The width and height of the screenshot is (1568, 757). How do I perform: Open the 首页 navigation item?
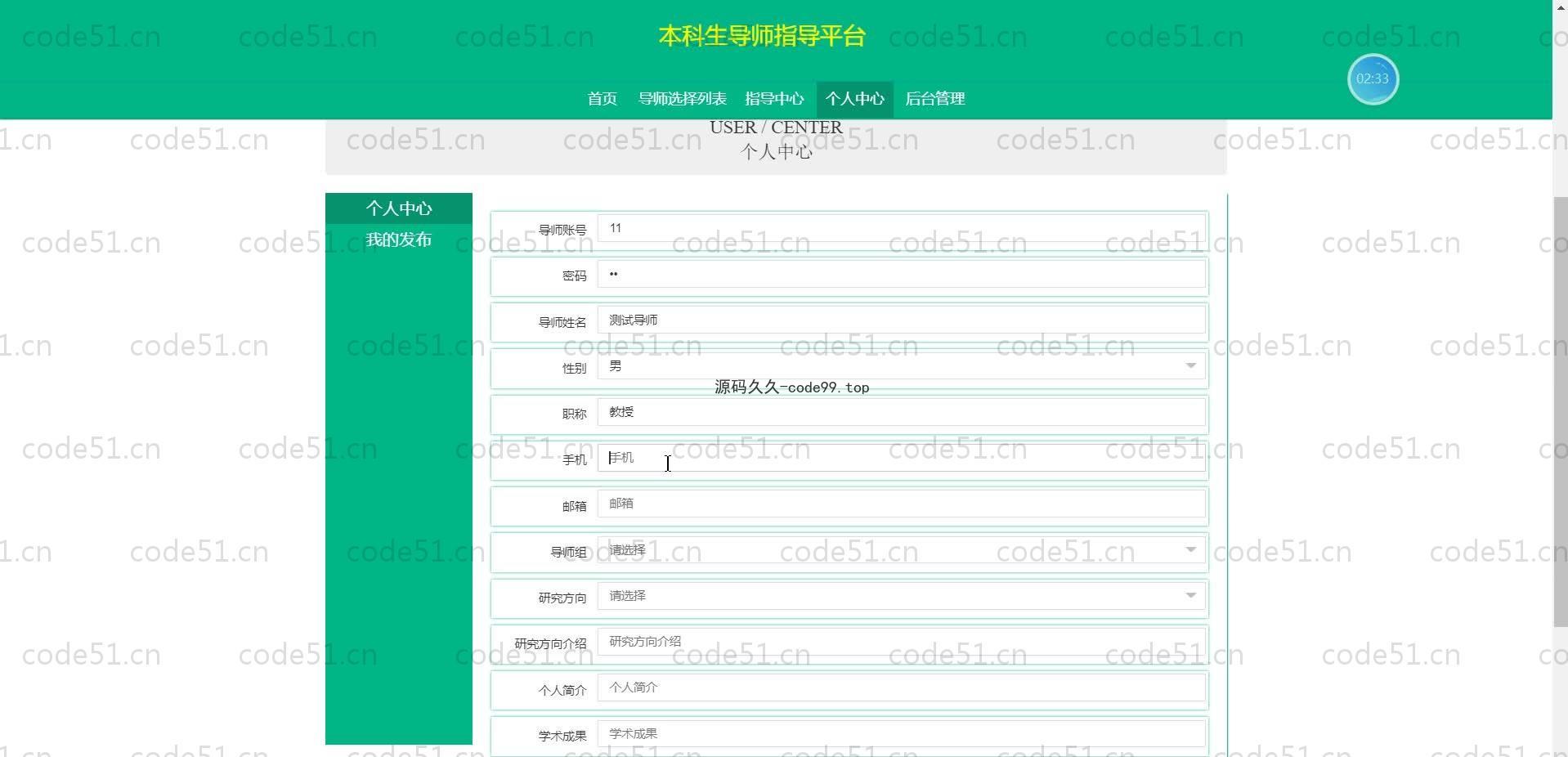602,99
